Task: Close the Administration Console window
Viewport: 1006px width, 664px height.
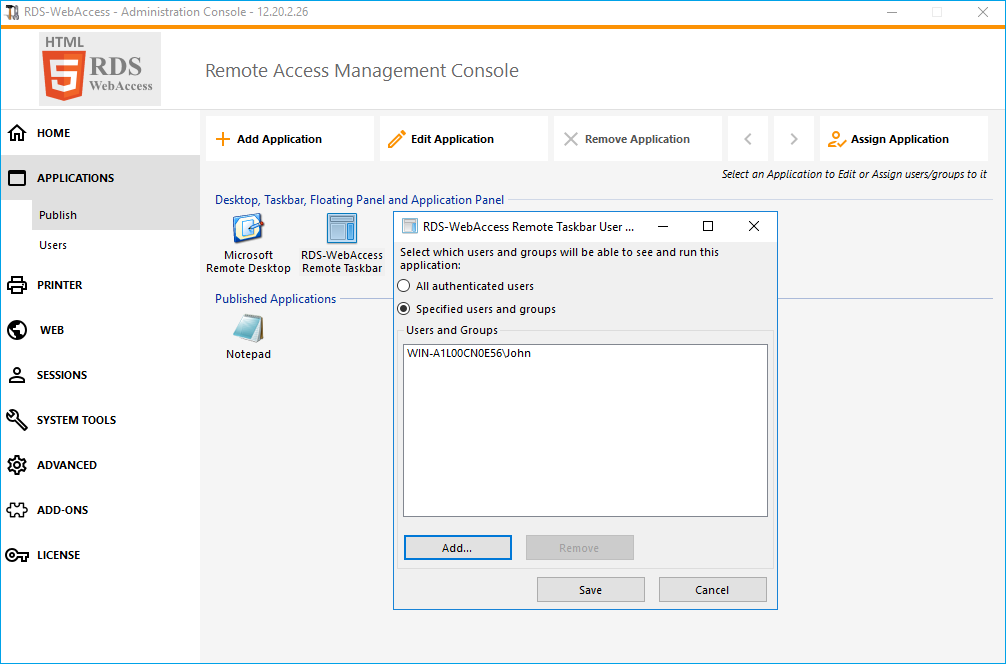Action: tap(983, 12)
